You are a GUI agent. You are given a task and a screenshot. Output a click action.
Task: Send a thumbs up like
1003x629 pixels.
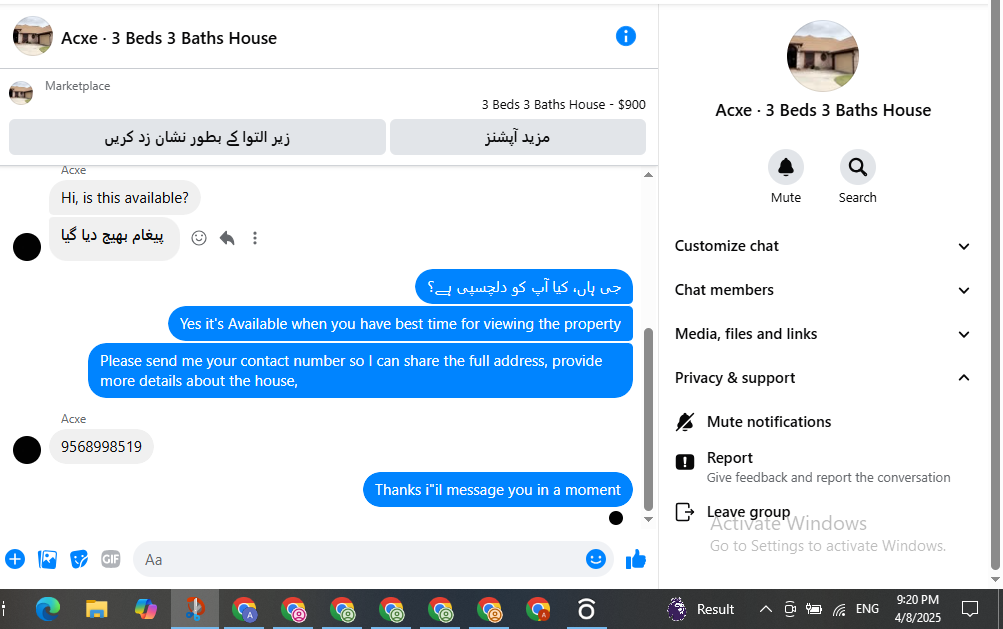click(x=636, y=559)
